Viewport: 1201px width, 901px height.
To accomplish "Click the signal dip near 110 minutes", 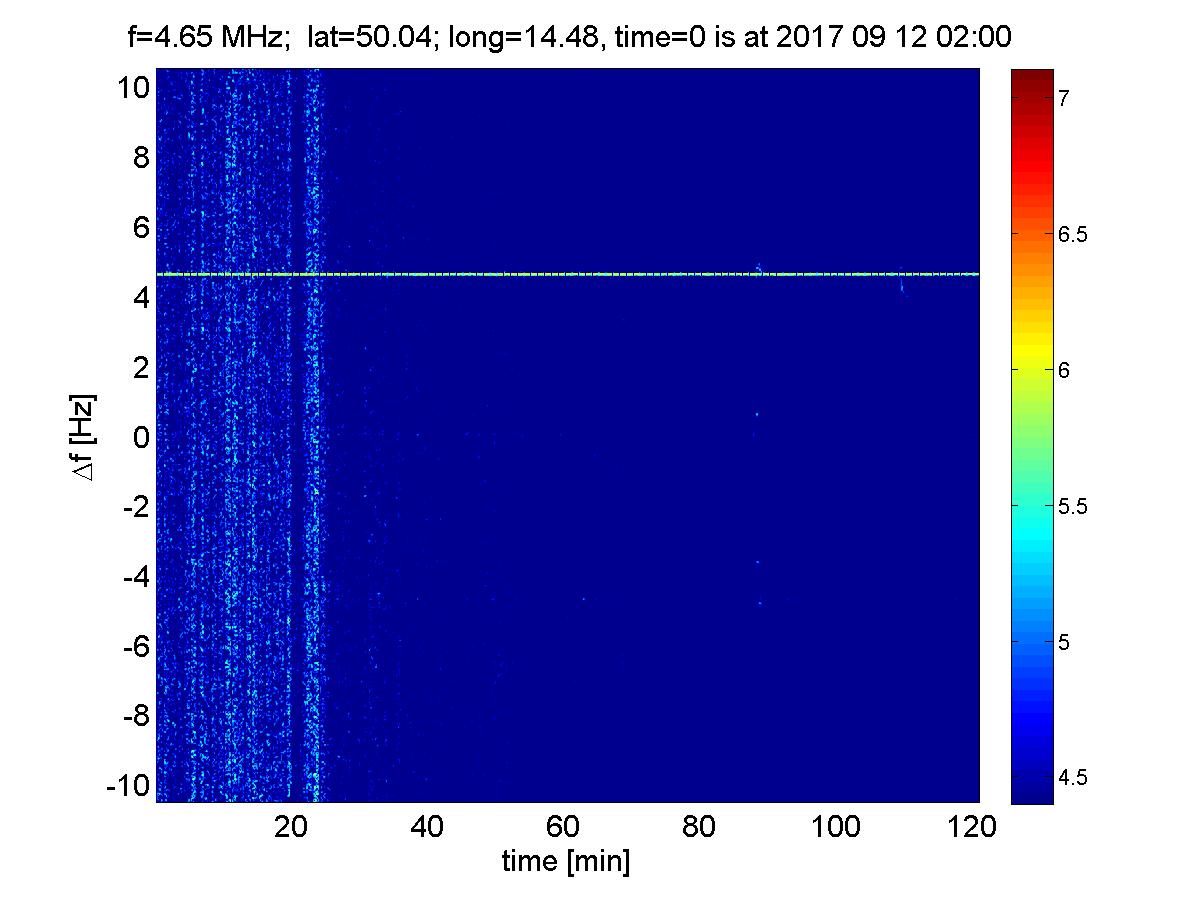I will (x=902, y=284).
